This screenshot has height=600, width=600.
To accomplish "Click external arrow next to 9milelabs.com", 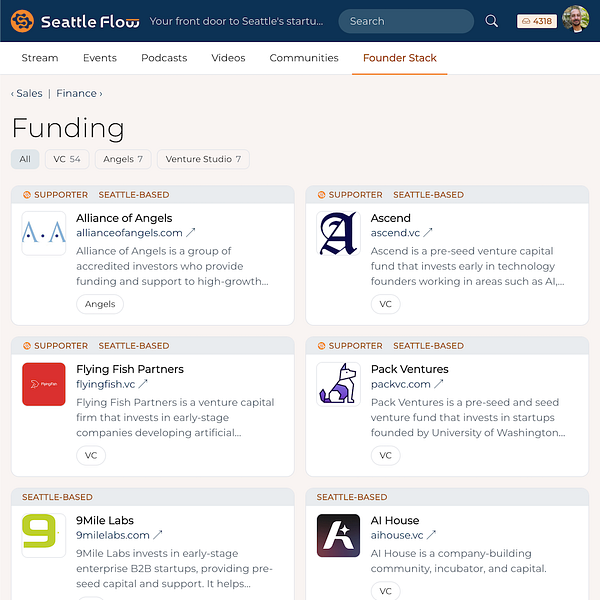I will (158, 535).
